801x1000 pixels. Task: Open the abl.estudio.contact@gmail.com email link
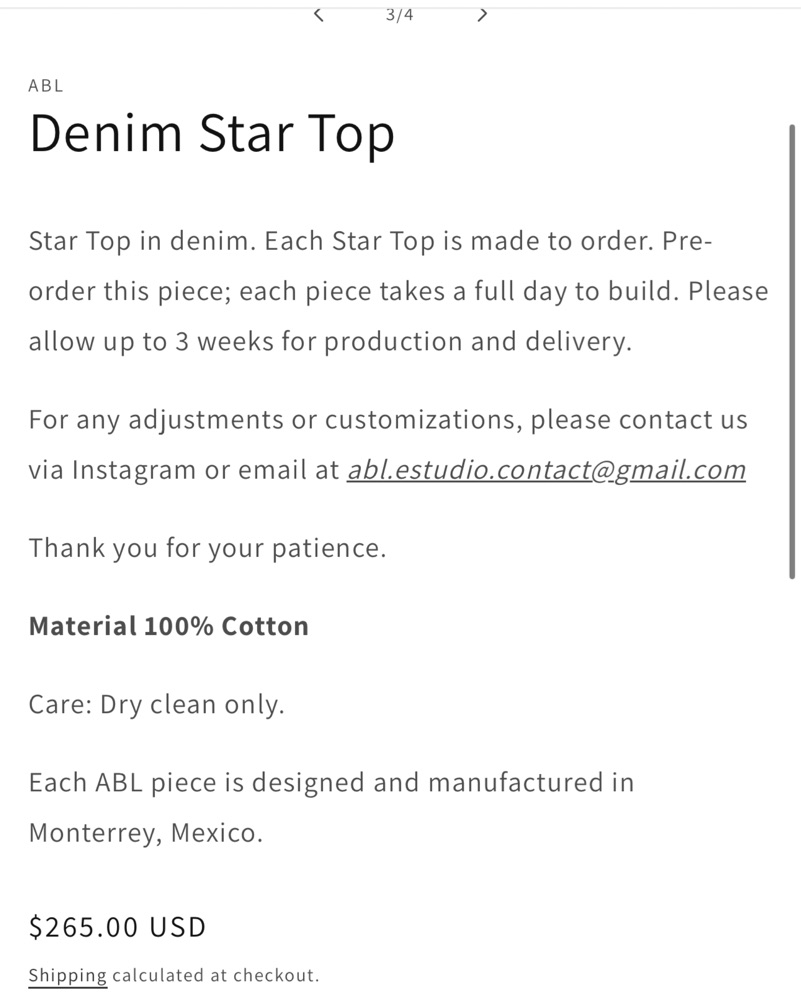pos(546,470)
